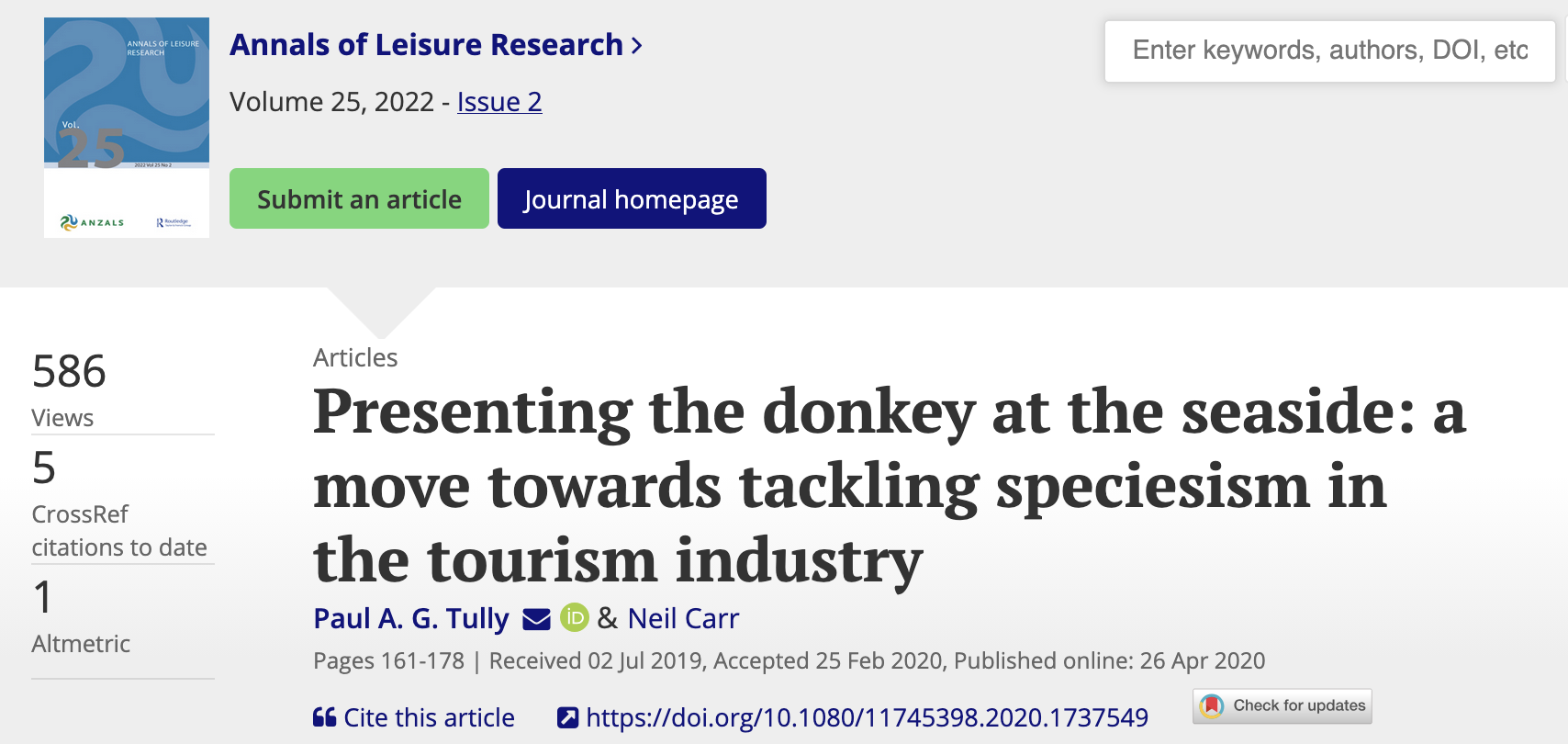This screenshot has height=744, width=1568.
Task: Click Check for updates button
Action: click(1282, 705)
